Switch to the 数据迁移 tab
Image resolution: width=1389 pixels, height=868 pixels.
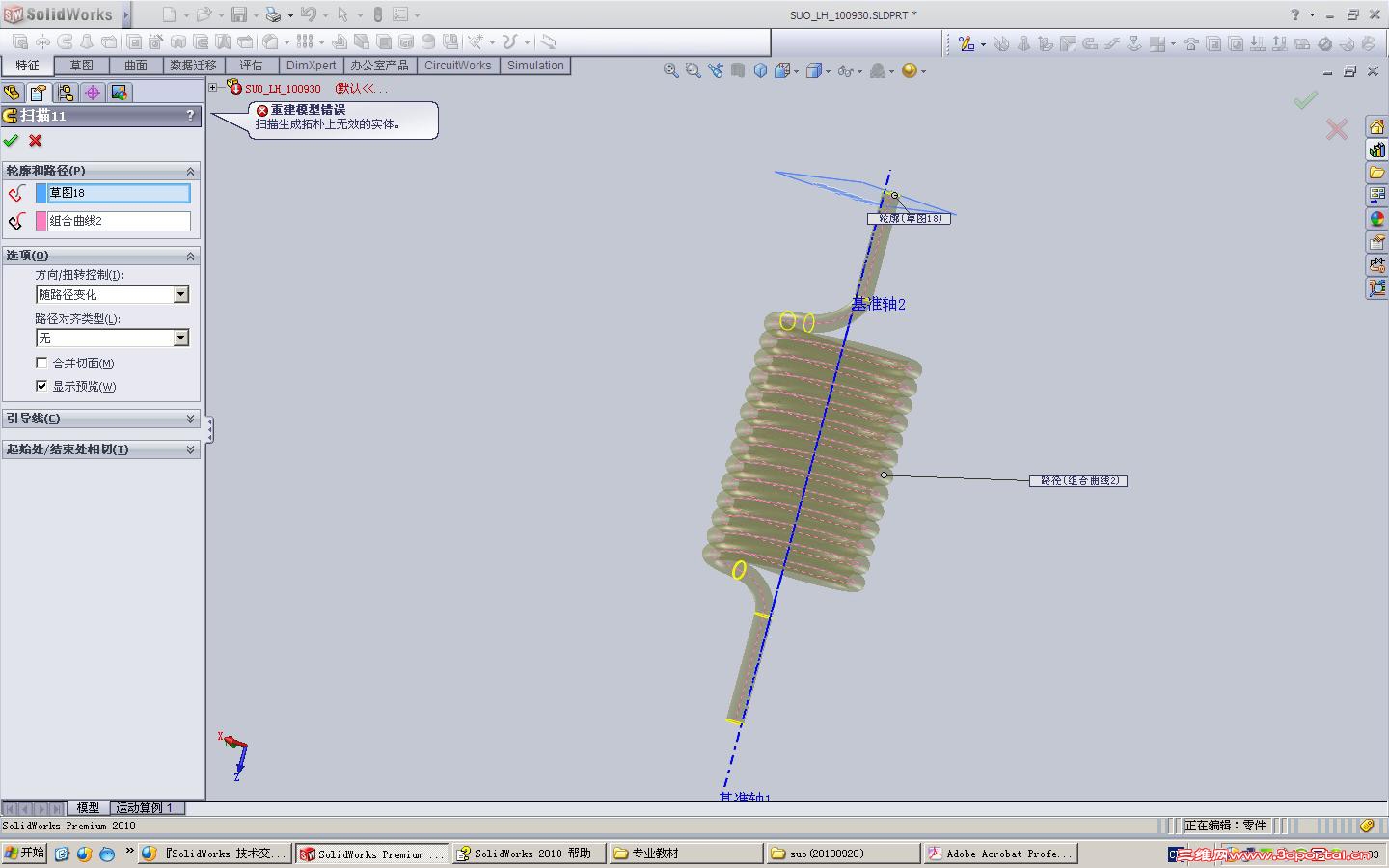[193, 66]
